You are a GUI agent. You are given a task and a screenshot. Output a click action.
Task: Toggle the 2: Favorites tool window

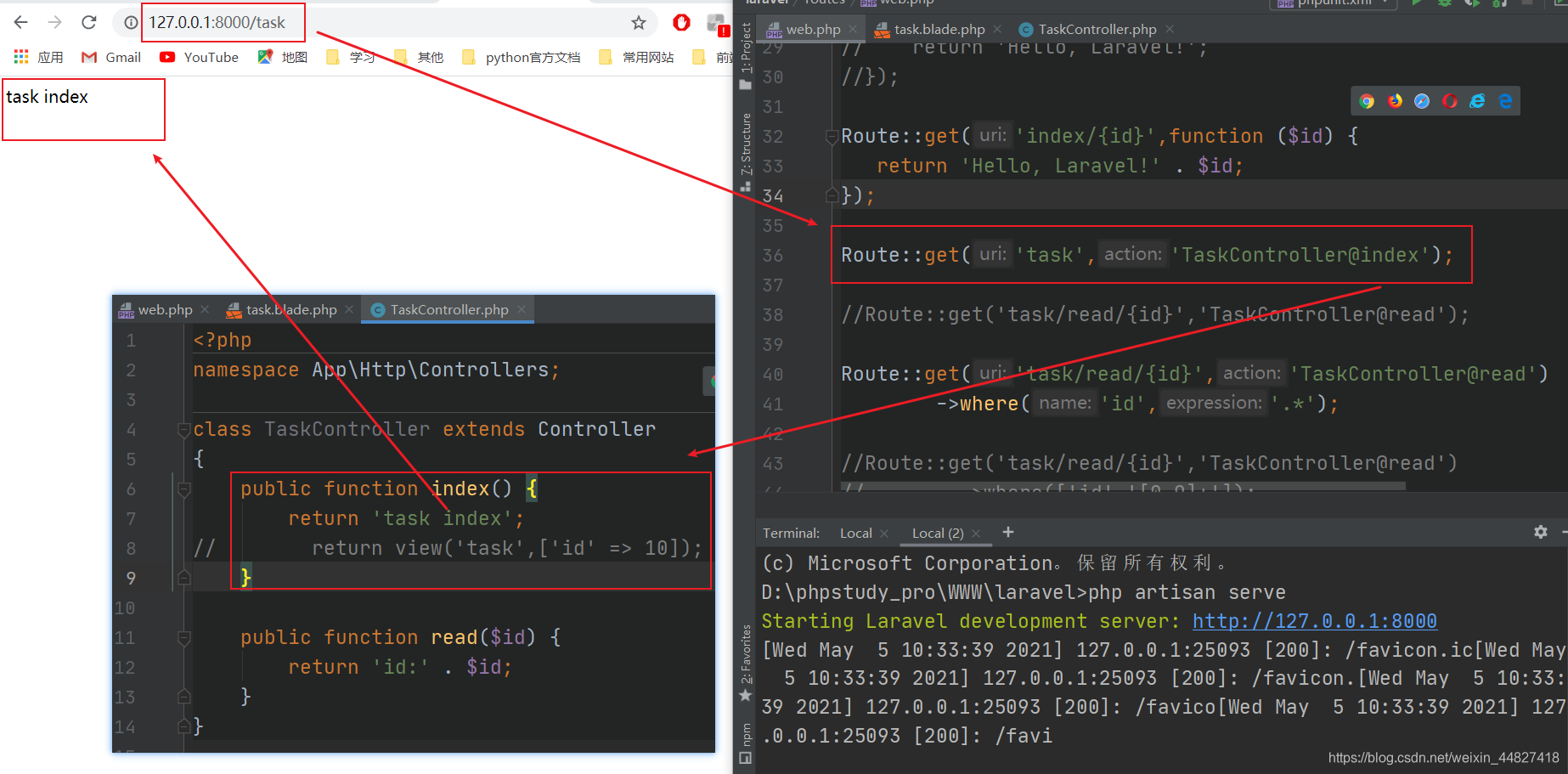(x=745, y=664)
